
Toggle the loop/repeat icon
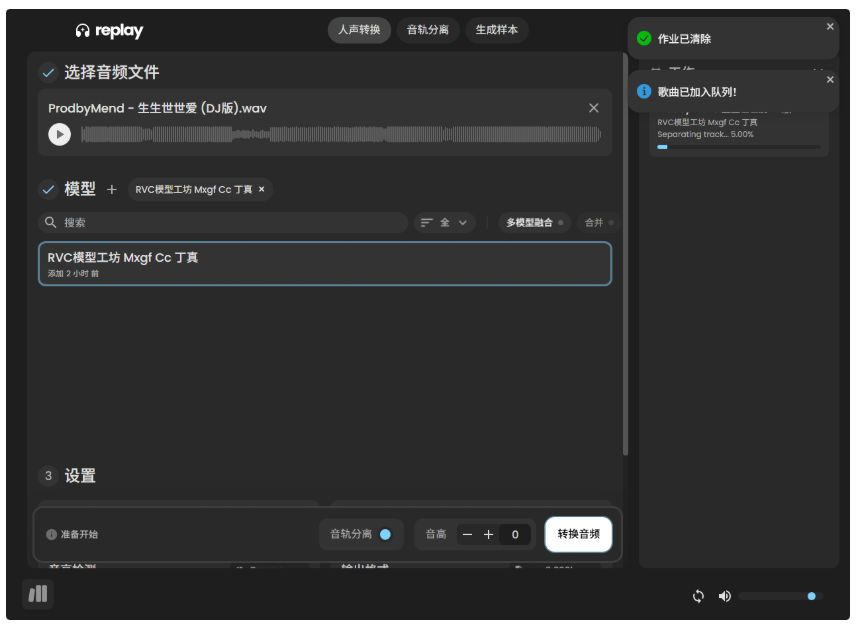pos(698,596)
